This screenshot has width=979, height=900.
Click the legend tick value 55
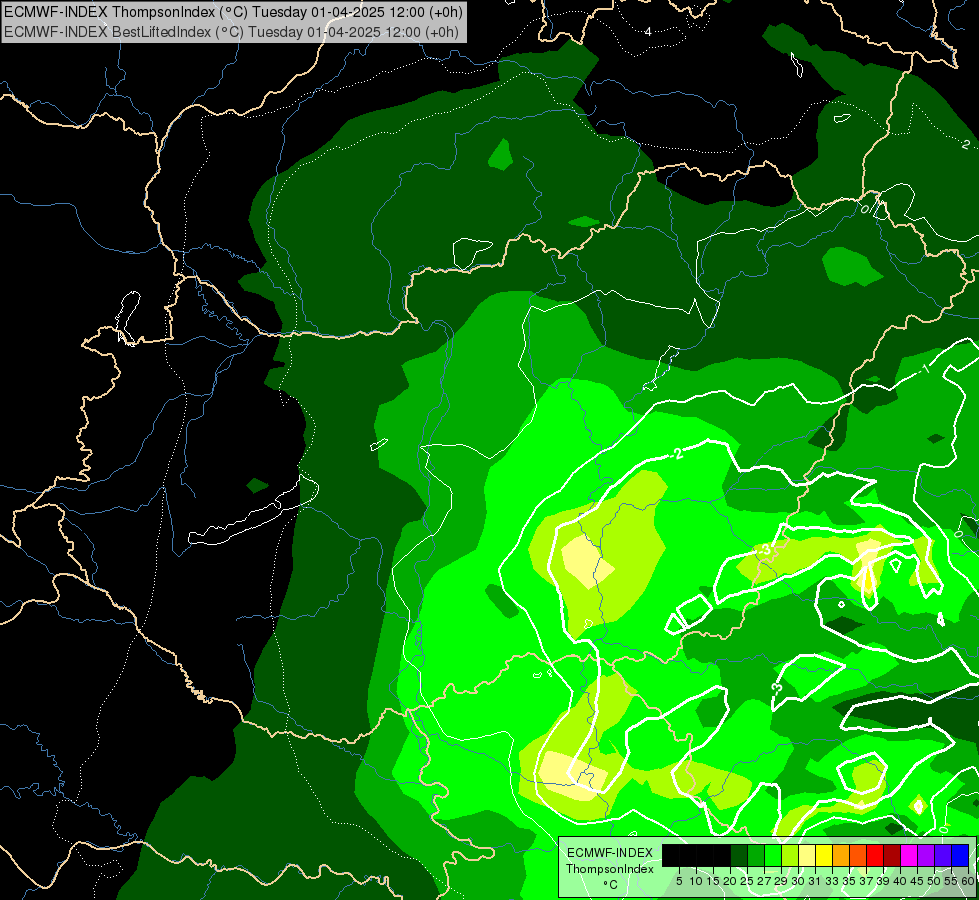click(x=952, y=881)
